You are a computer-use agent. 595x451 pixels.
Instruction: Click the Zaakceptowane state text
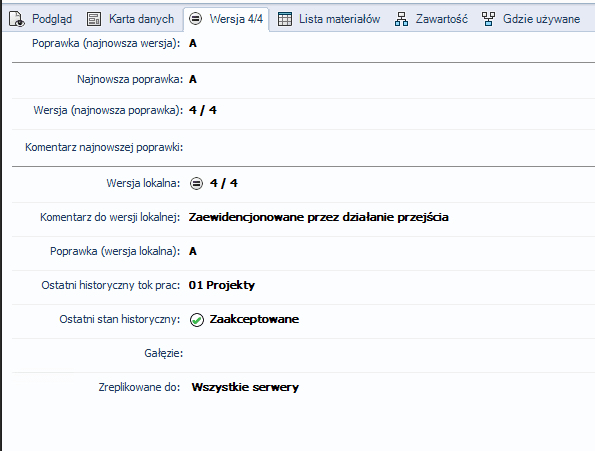click(254, 319)
